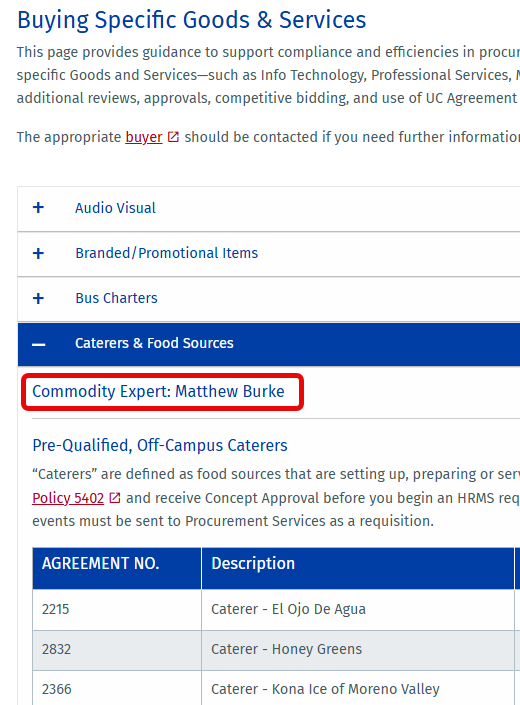Click the AGREEMENT NO. column header
This screenshot has height=705, width=520.
tap(117, 568)
